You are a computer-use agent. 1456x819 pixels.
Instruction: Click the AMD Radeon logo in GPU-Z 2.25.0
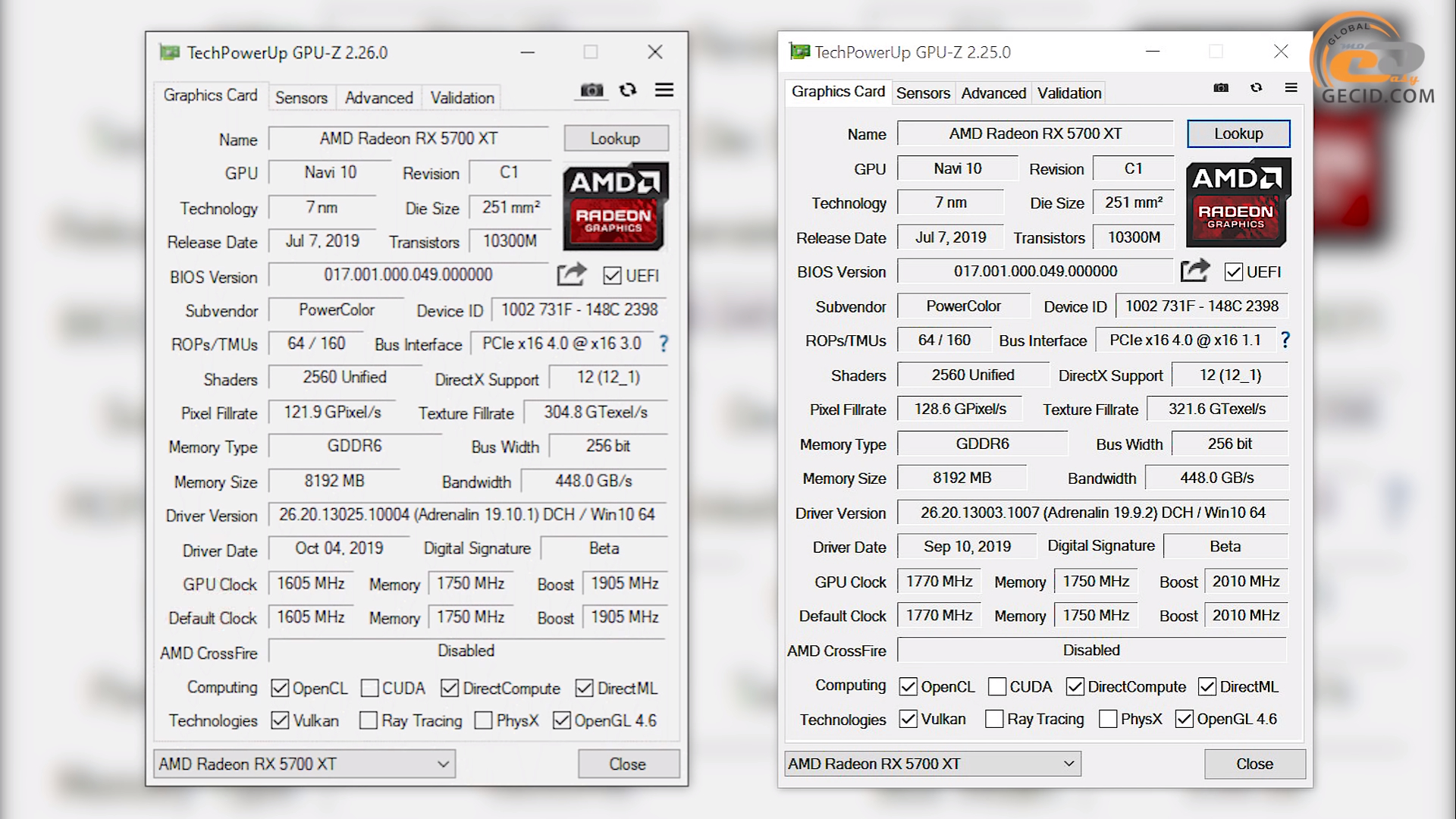point(1238,202)
